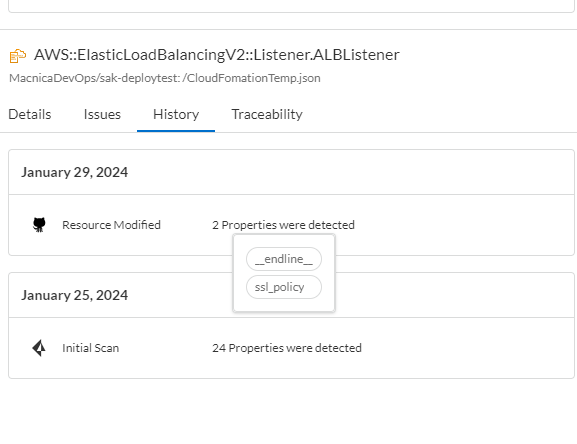Click the '2 Properties were detected' text
577x444 pixels.
coord(283,225)
